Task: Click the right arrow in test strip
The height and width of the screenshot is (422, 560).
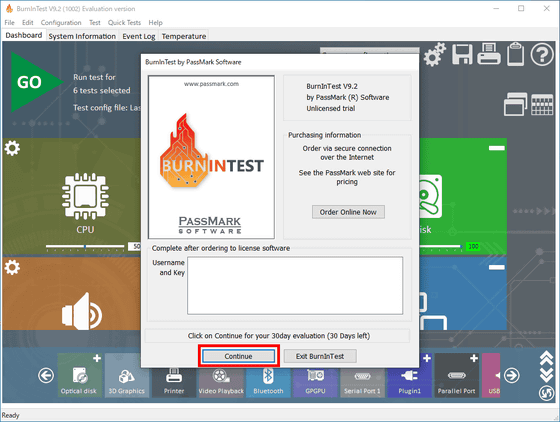Action: pos(512,376)
